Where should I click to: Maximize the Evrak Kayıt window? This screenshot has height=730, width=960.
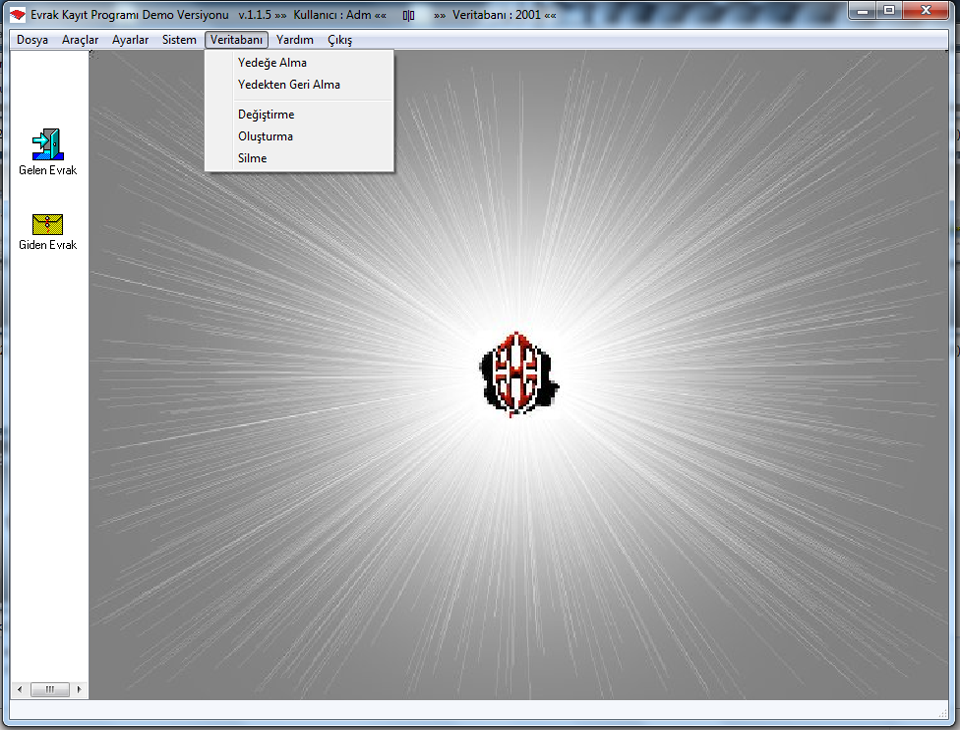point(889,10)
